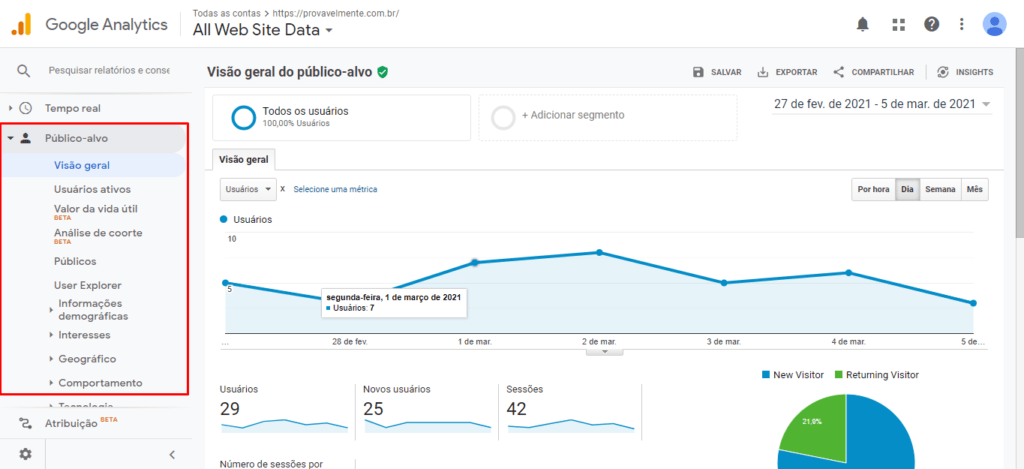Open the Públicos report

point(75,261)
